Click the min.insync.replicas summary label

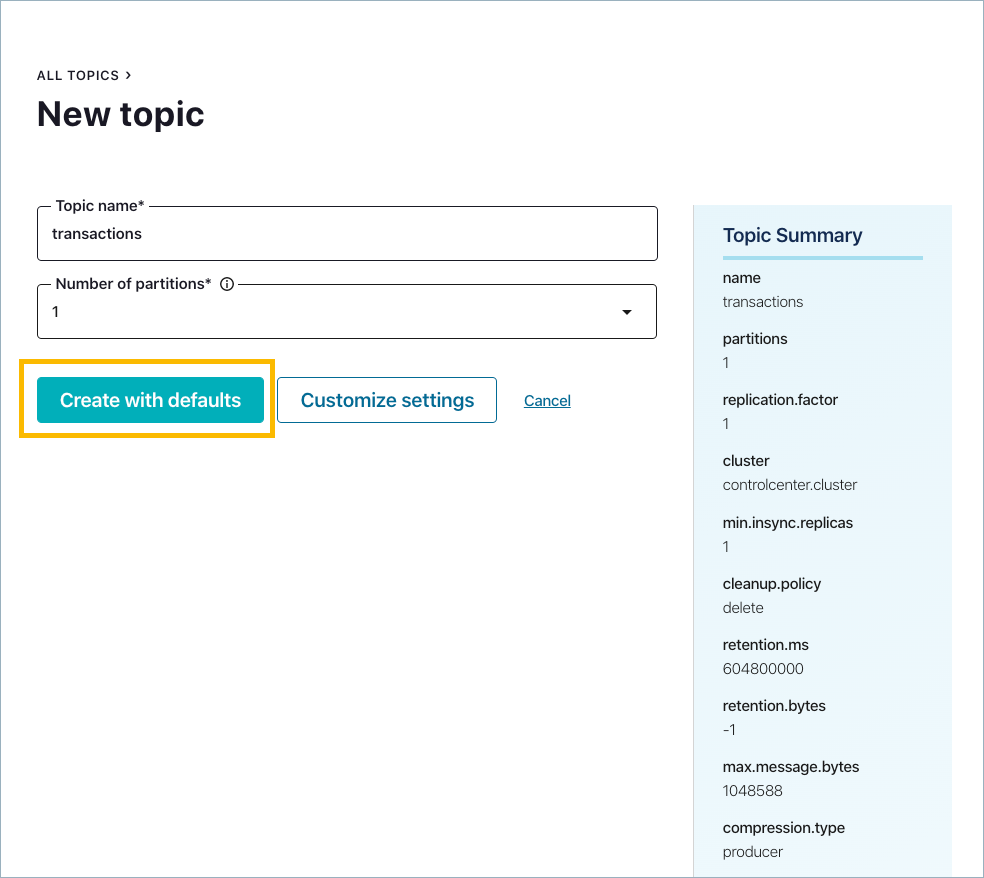click(788, 522)
